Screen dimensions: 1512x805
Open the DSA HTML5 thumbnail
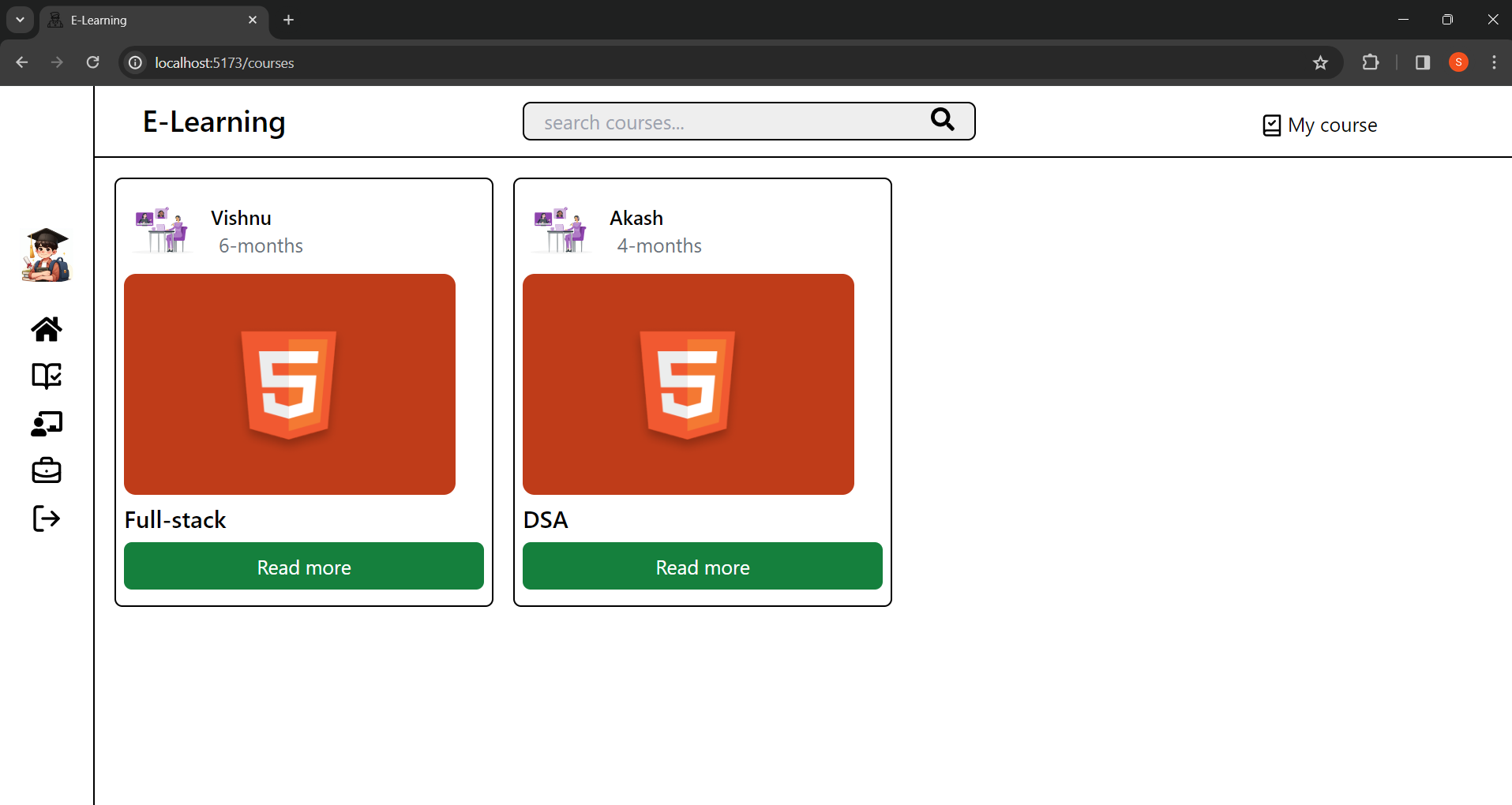tap(688, 384)
